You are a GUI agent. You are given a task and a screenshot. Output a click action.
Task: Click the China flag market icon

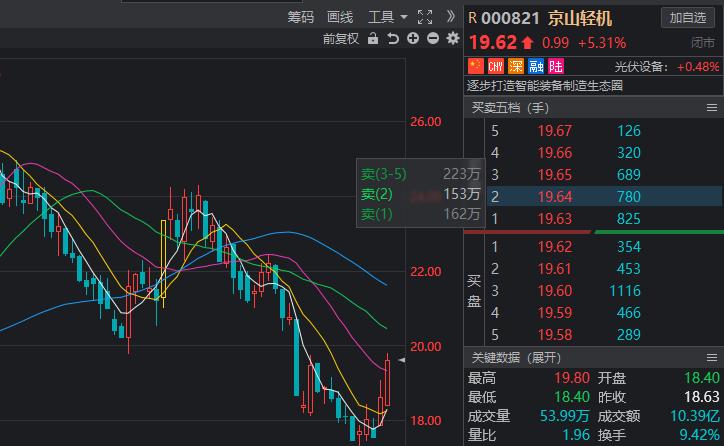point(476,66)
